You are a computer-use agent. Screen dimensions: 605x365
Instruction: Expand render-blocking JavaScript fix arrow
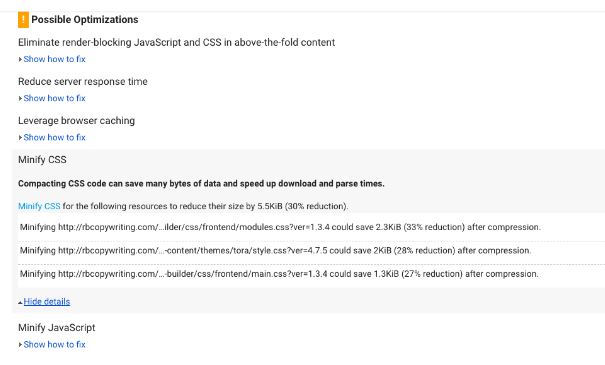point(20,59)
